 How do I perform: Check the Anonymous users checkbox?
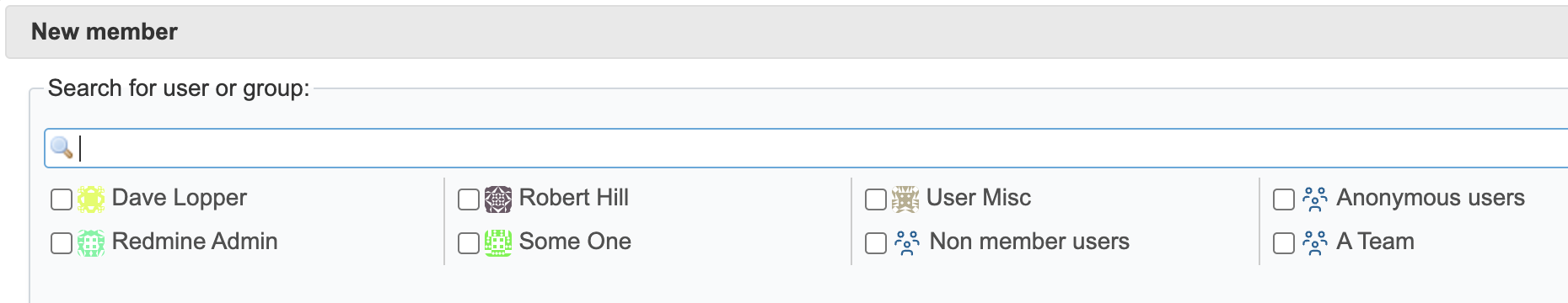click(x=1283, y=199)
